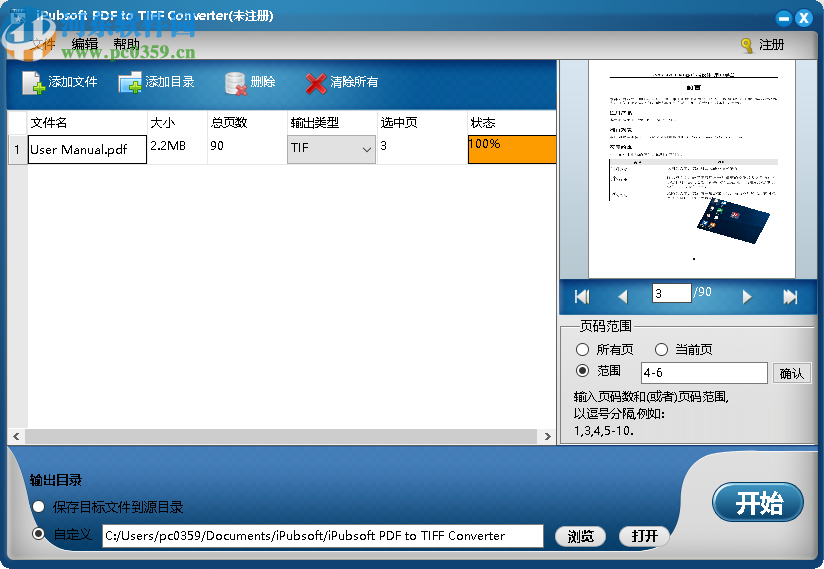Click the horizontal scrollbar right arrow

point(548,437)
